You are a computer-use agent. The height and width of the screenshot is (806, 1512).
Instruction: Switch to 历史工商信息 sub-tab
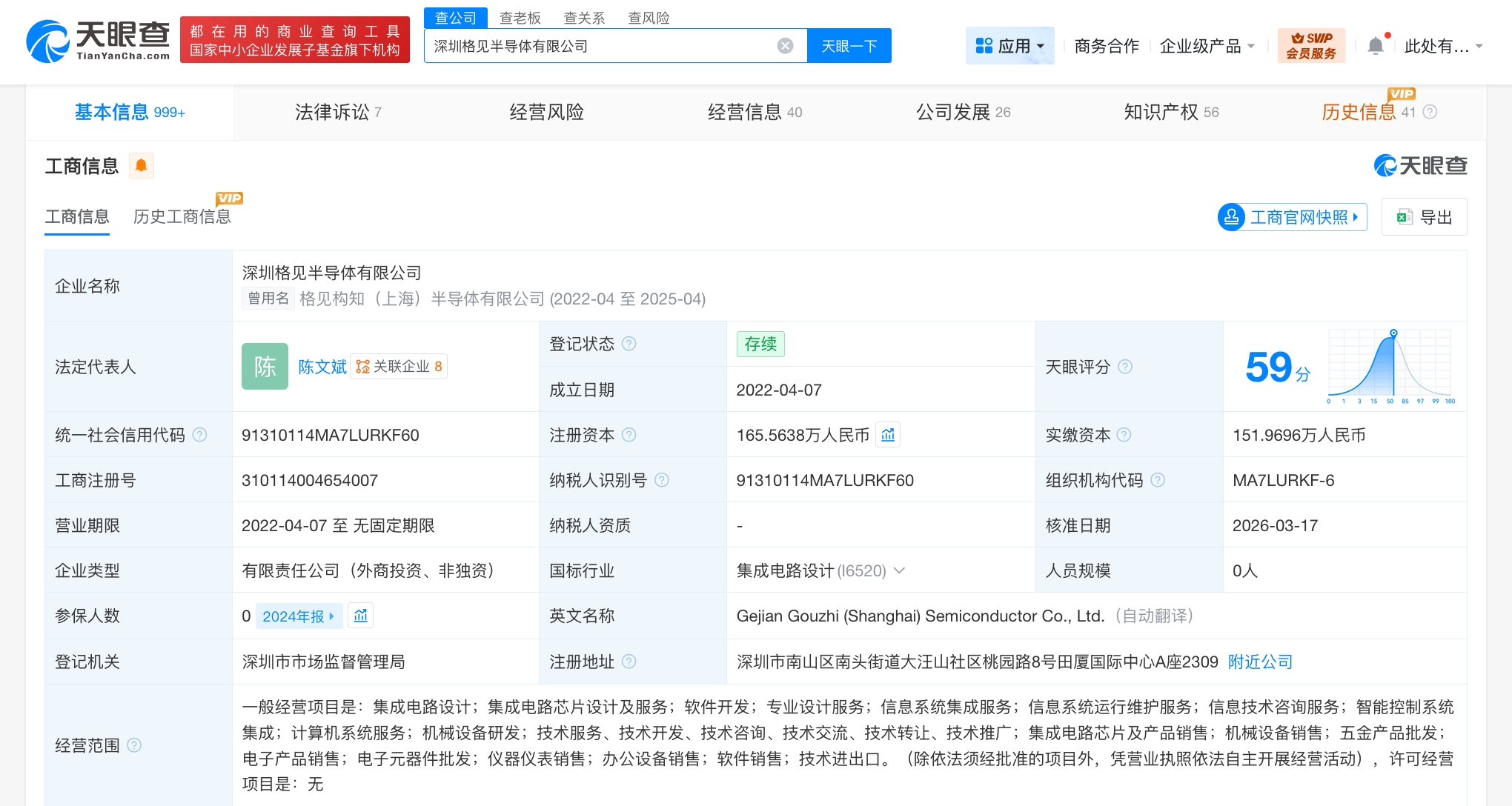[182, 216]
